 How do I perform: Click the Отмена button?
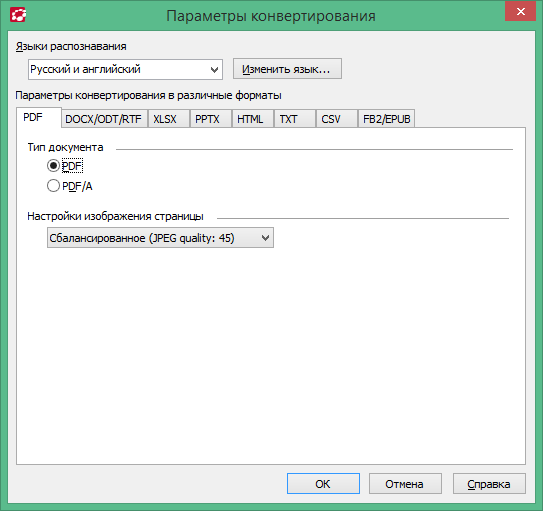click(405, 484)
